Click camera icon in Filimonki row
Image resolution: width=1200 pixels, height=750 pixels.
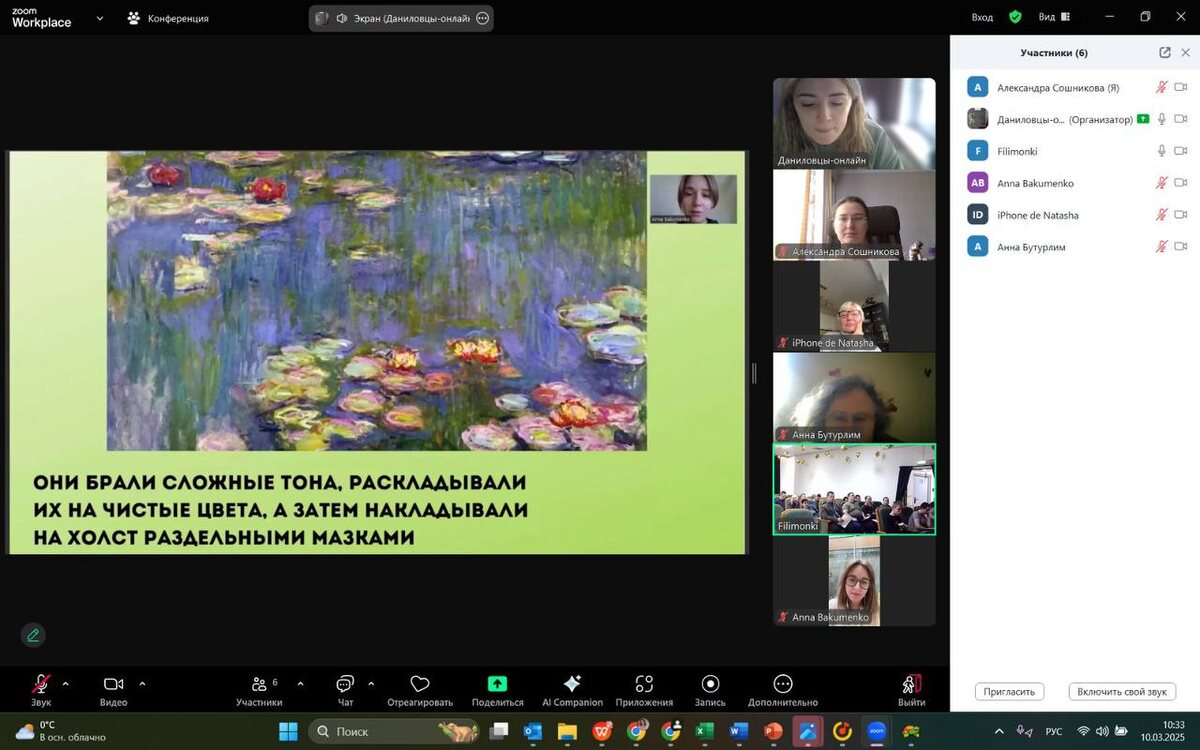click(1181, 151)
